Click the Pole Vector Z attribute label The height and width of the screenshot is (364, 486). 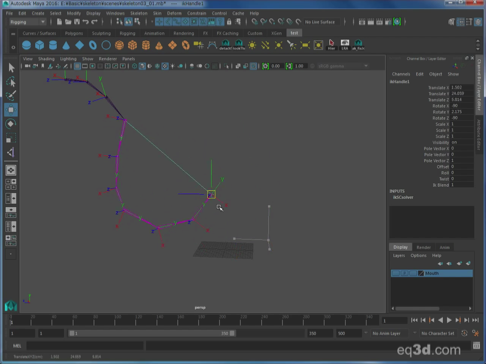point(436,160)
